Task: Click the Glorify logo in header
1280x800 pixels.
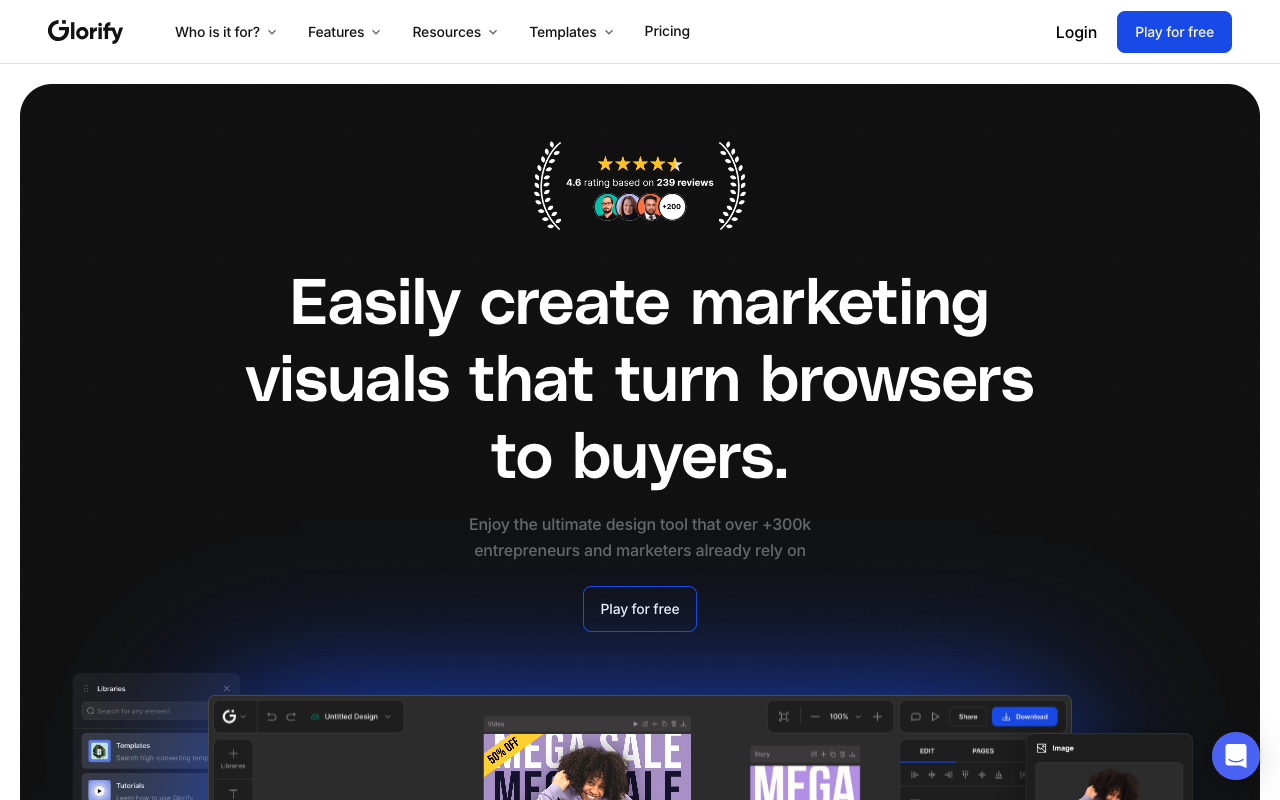Action: click(x=86, y=32)
